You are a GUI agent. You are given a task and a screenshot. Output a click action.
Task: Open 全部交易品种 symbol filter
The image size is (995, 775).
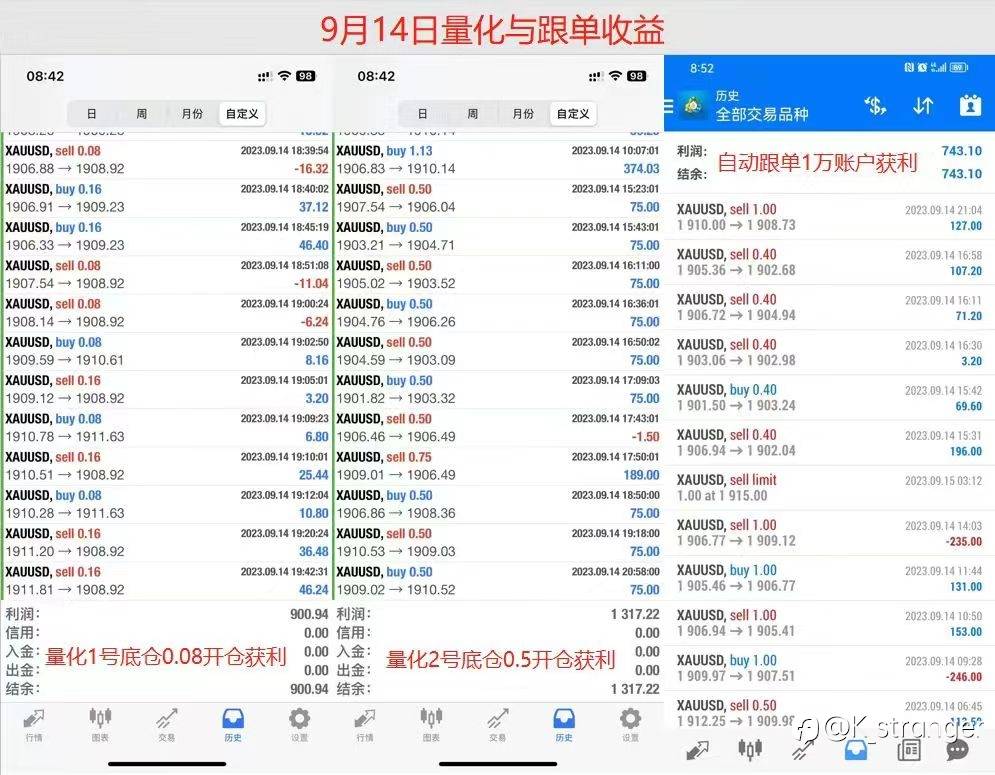pyautogui.click(x=762, y=114)
